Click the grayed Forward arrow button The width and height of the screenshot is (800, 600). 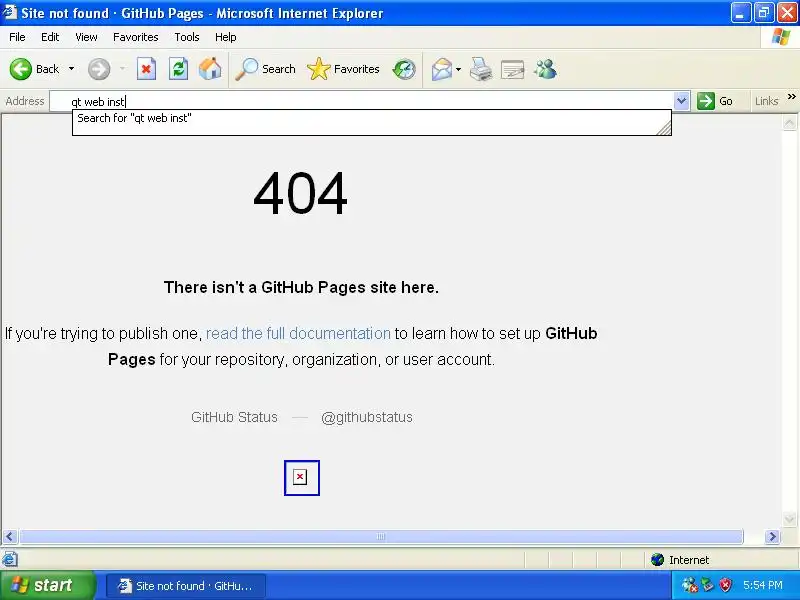(99, 69)
